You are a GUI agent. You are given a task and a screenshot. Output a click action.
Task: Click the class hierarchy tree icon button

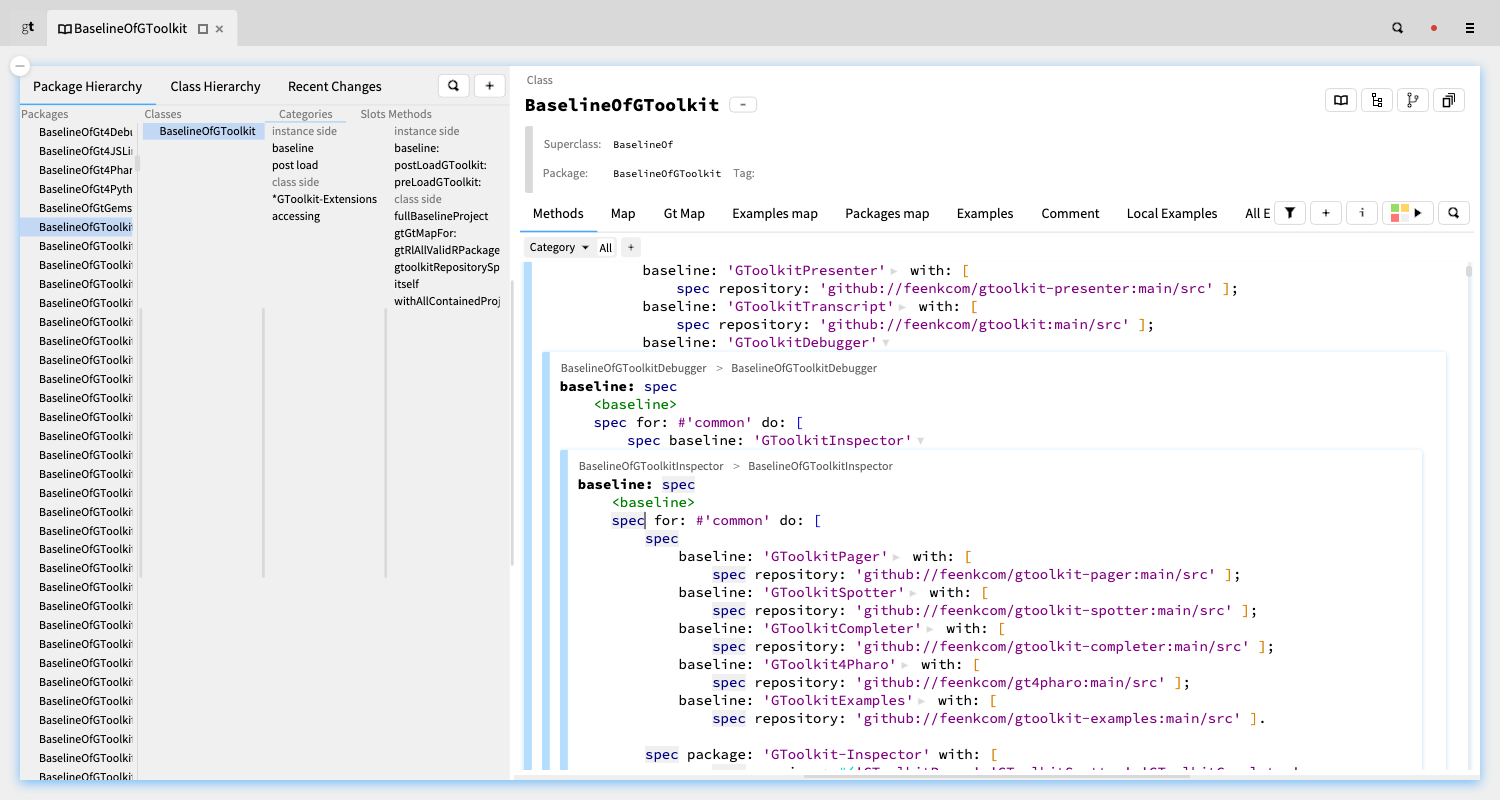[x=1377, y=100]
